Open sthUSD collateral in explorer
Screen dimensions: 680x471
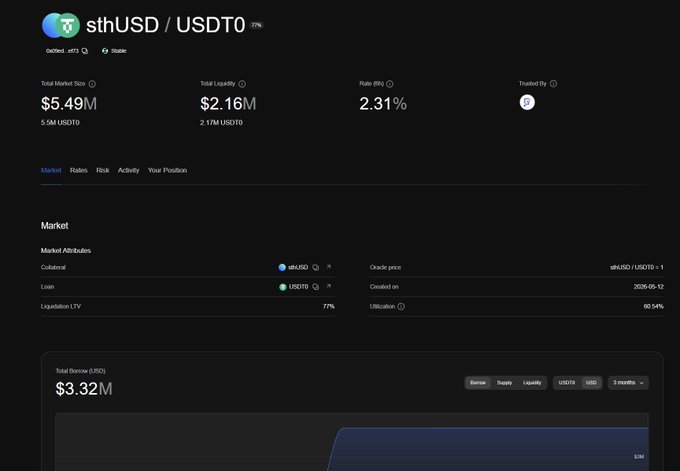(x=329, y=267)
